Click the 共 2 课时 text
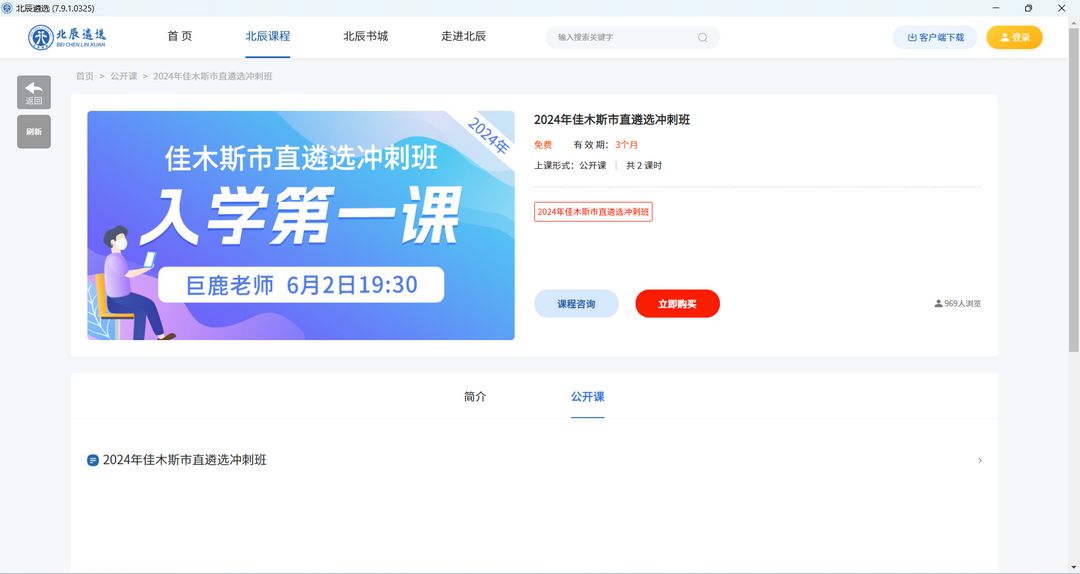This screenshot has width=1080, height=574. pyautogui.click(x=644, y=165)
